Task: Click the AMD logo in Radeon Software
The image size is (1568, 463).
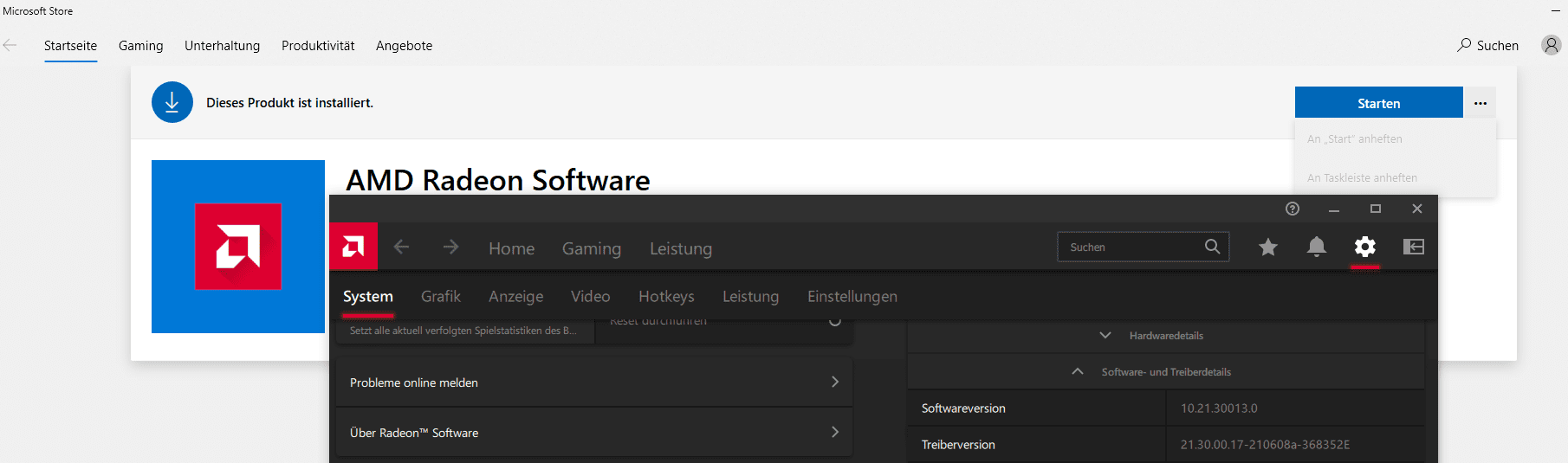Action: coord(353,247)
